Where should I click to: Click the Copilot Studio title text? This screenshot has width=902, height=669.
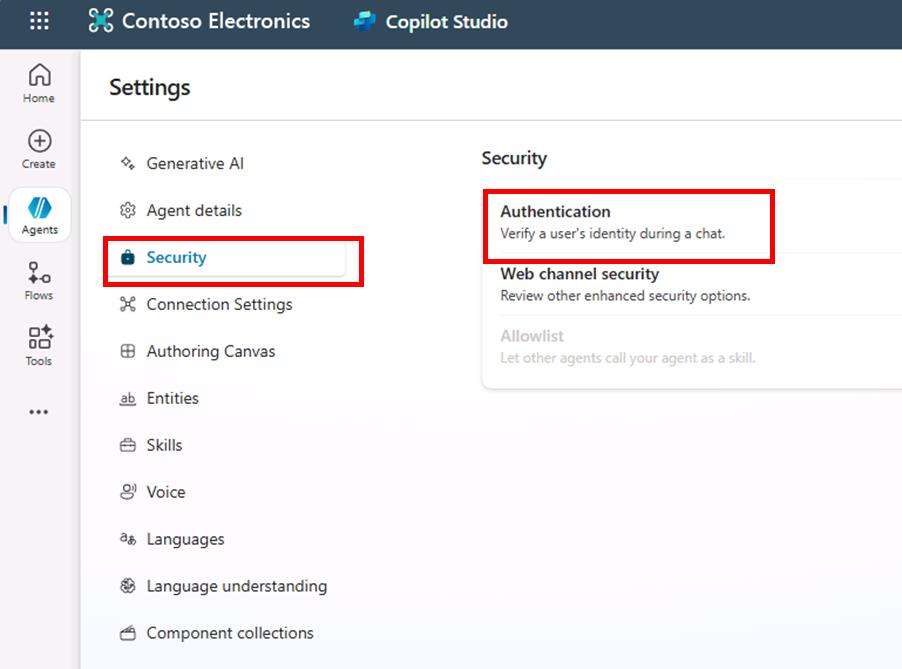(x=447, y=22)
